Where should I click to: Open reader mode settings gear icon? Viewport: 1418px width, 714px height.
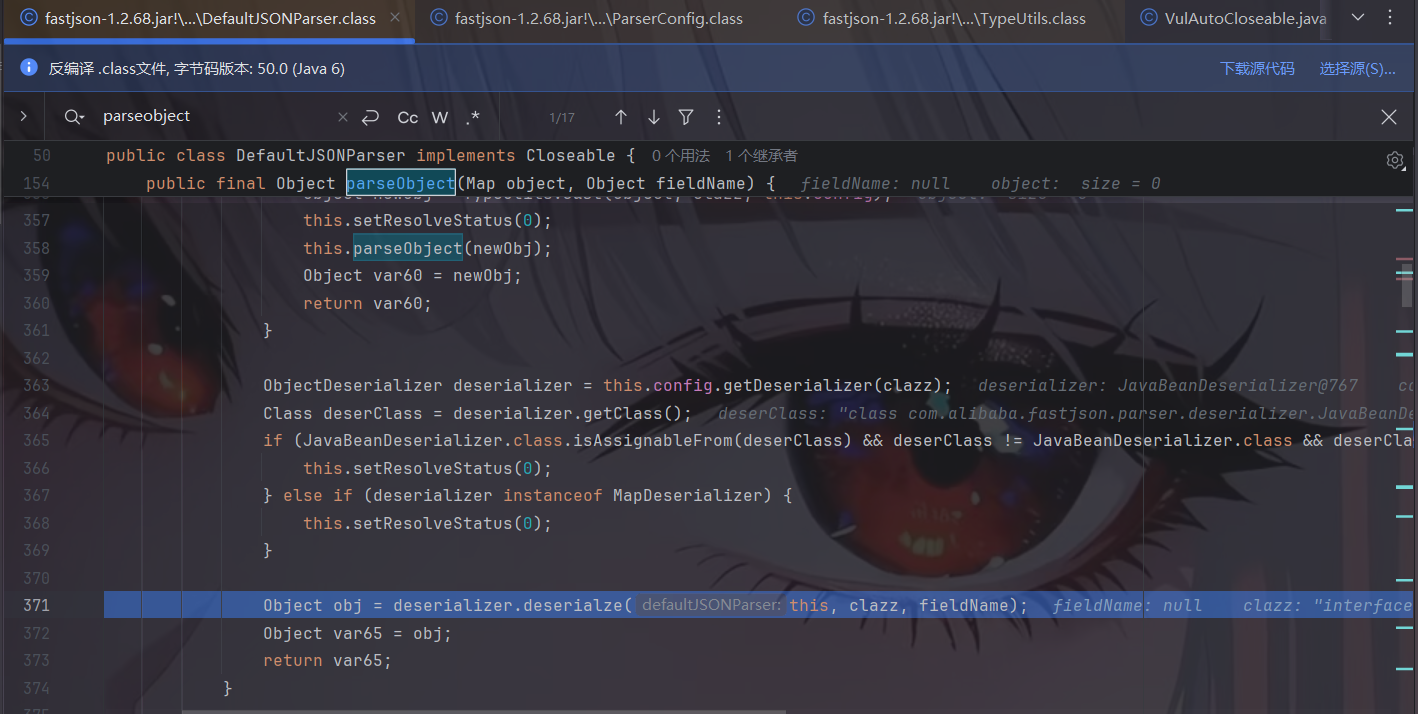pyautogui.click(x=1395, y=160)
